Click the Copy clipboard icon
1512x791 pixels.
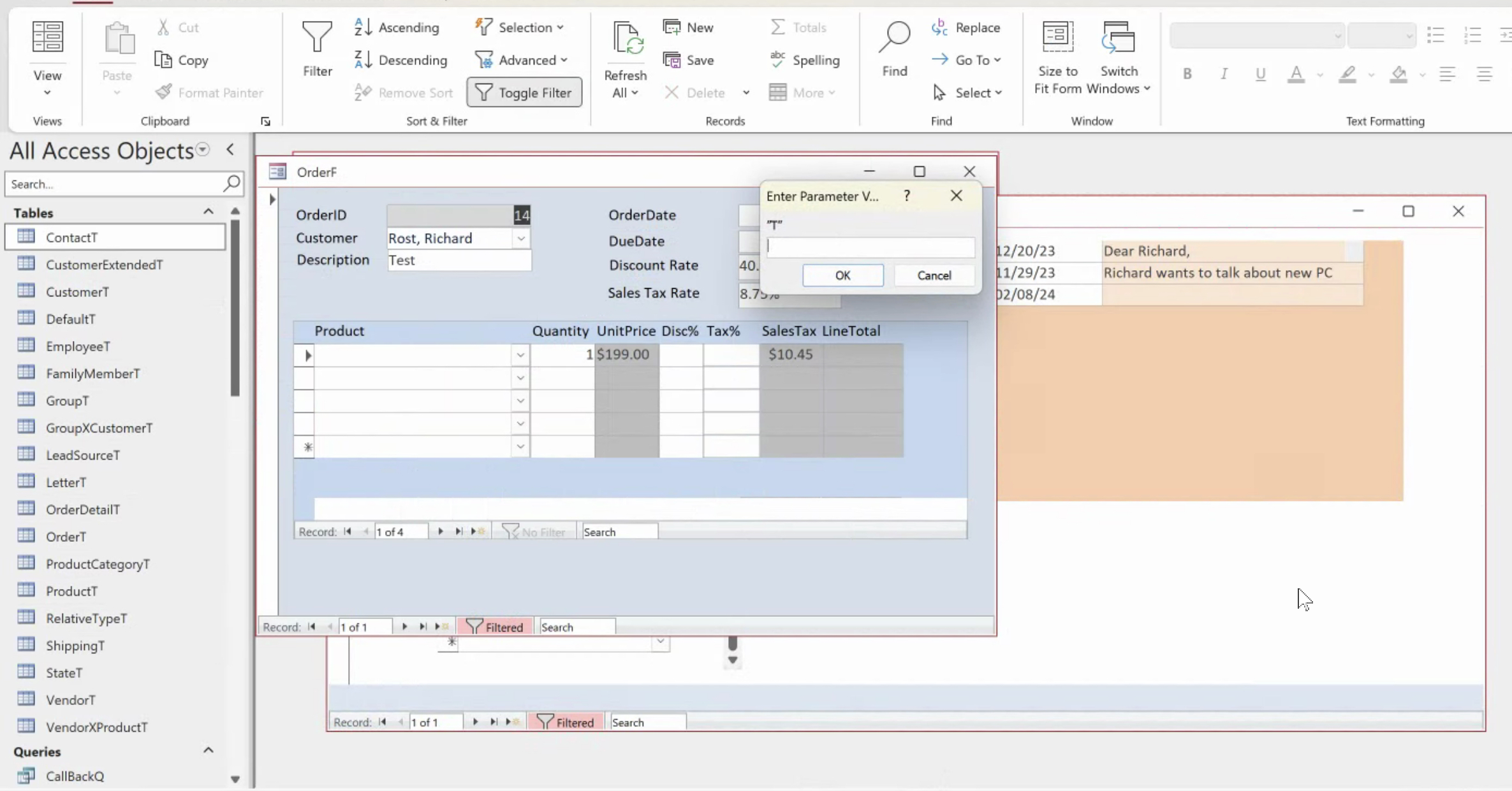coord(164,60)
